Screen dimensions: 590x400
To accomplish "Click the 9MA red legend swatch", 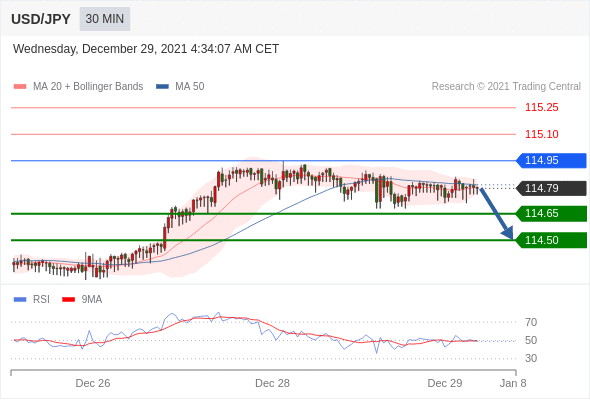I will coord(68,300).
